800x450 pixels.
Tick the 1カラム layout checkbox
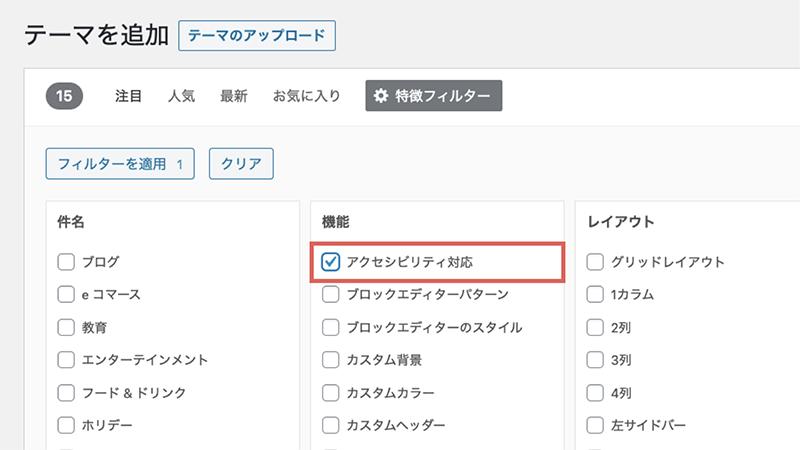point(595,294)
